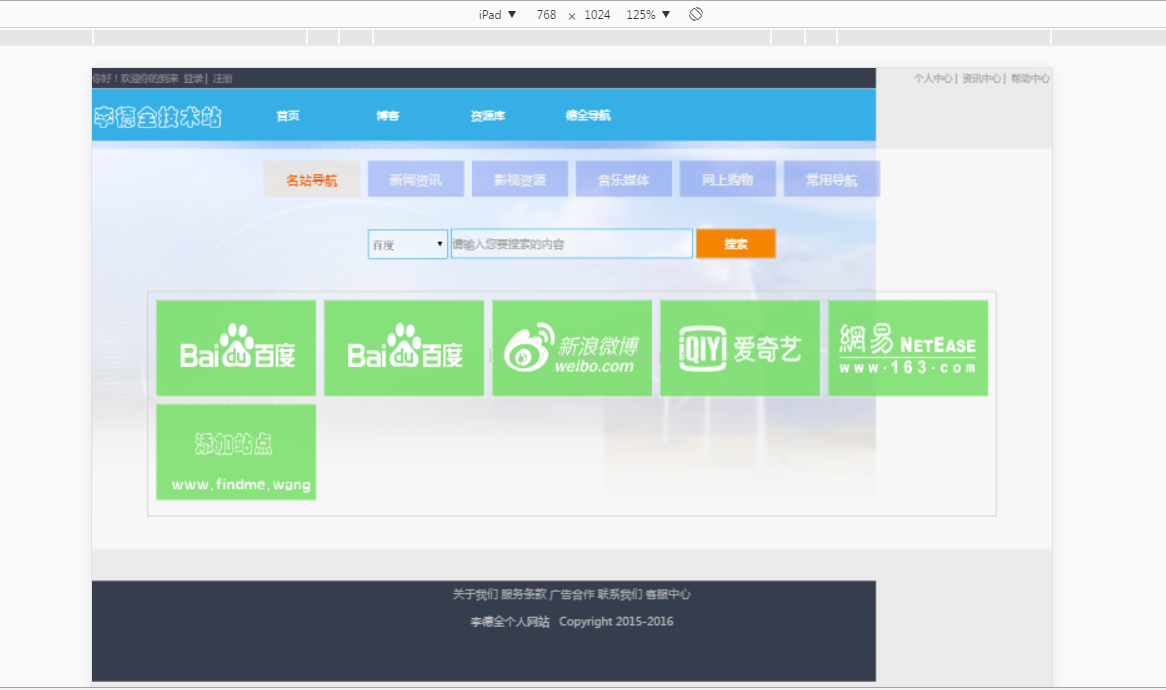Click the 李德全技术站 site logo
Screen dimensions: 1166x690
[x=158, y=117]
